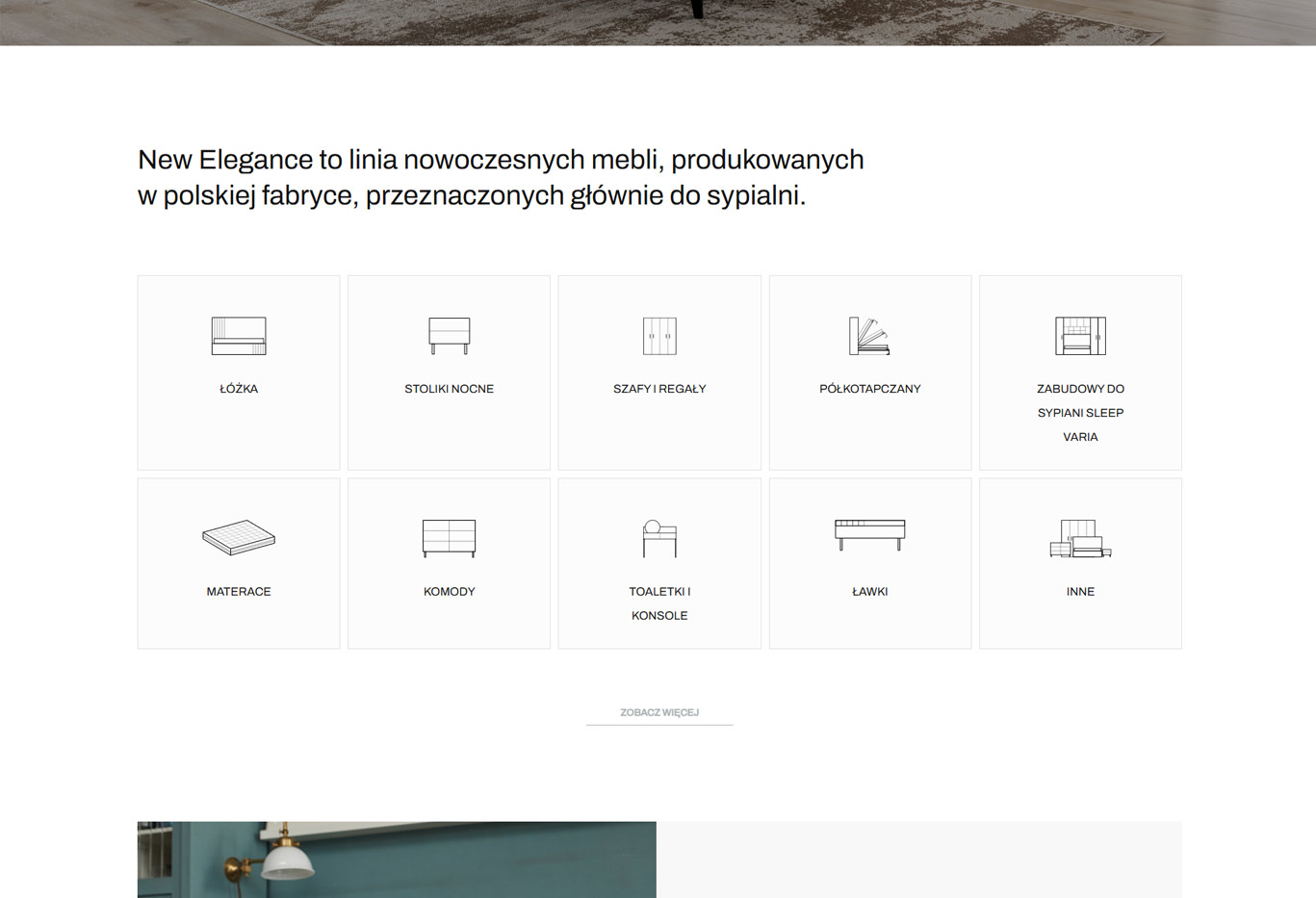
Task: Open the STOLIKI NOCNE text label
Action: (449, 389)
